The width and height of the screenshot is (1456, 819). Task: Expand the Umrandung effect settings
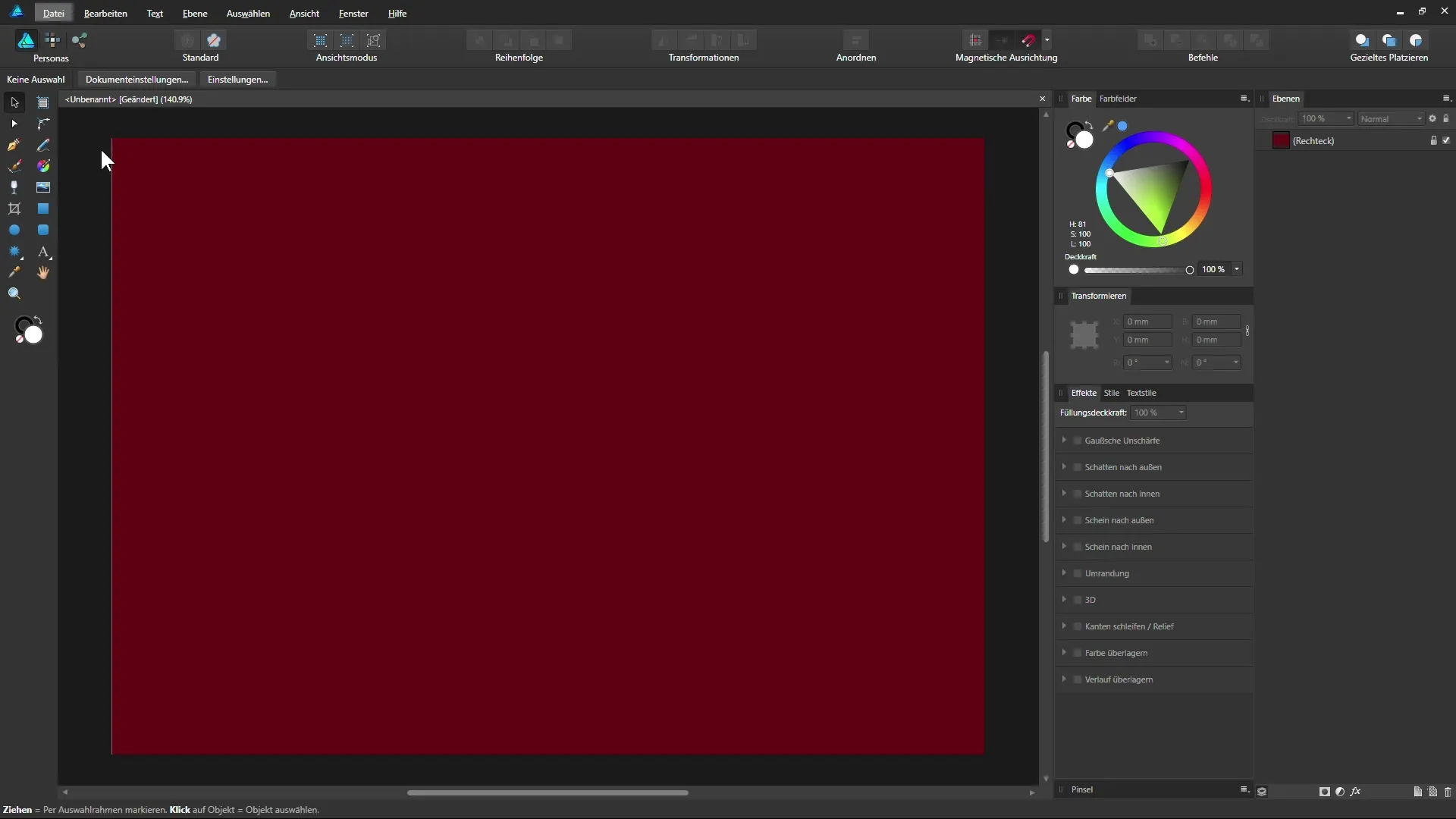1064,573
